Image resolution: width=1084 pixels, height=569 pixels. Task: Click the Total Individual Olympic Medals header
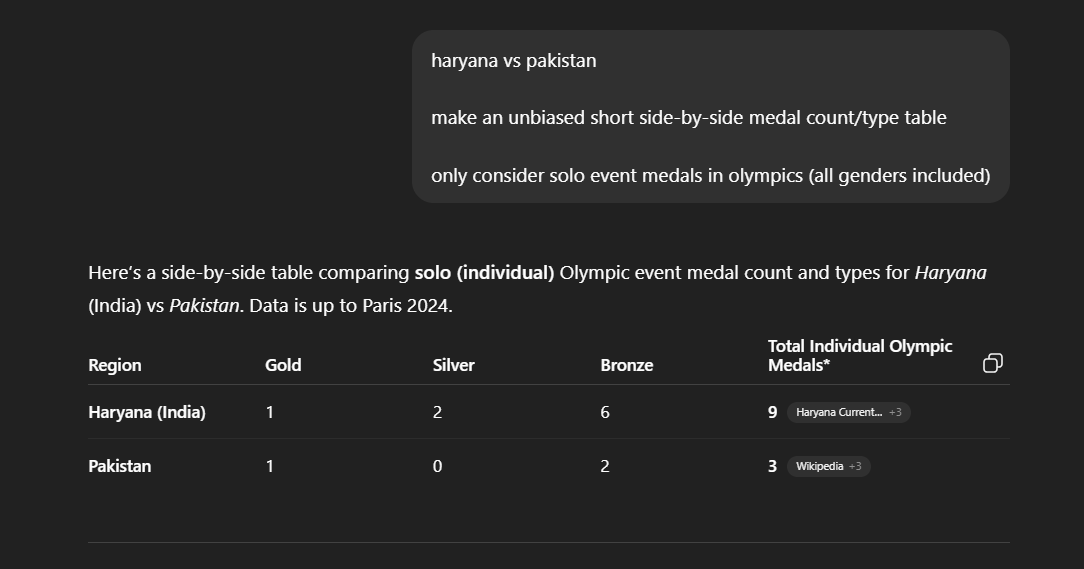pyautogui.click(x=860, y=355)
